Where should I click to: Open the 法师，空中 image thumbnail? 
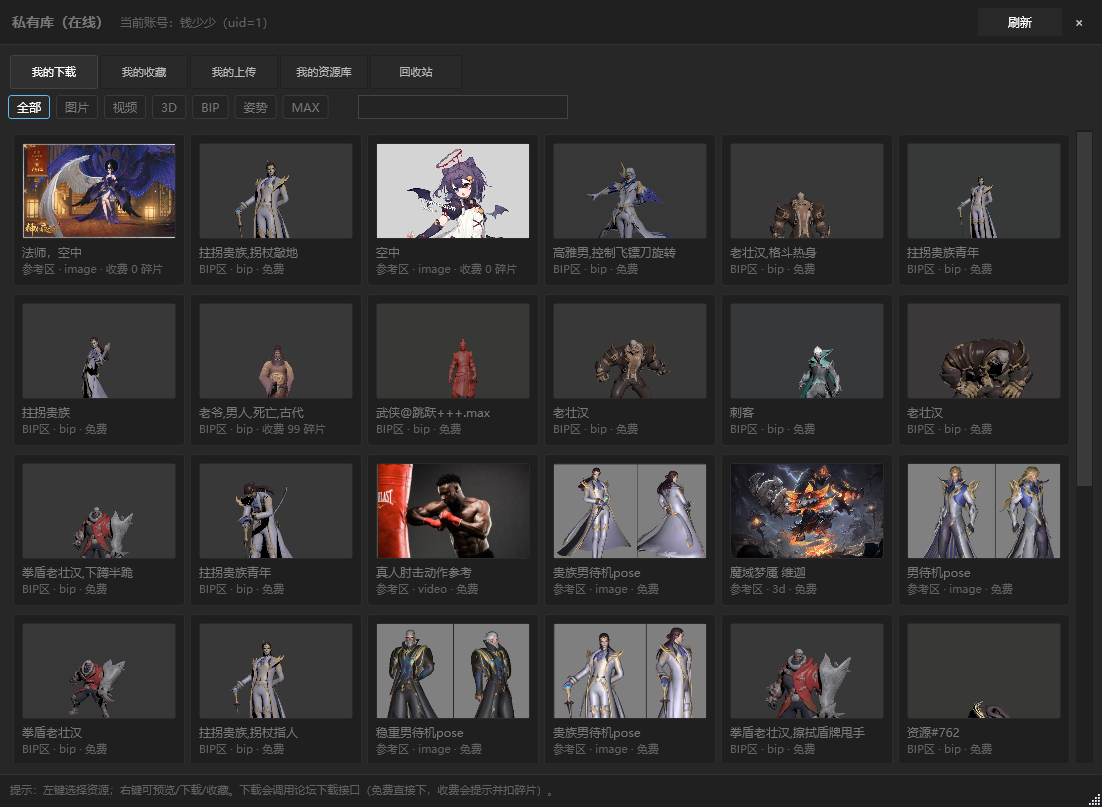[99, 191]
